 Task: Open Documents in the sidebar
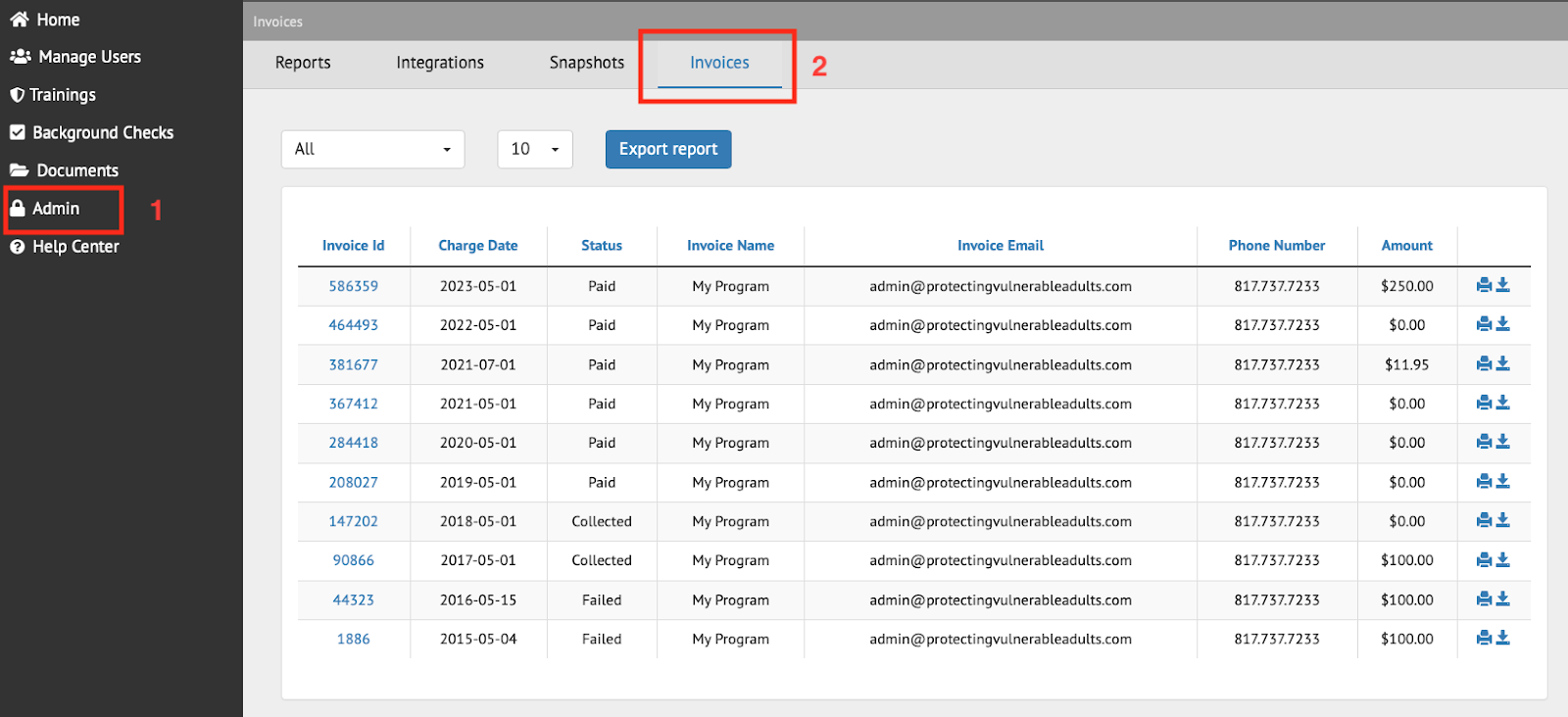pos(77,170)
